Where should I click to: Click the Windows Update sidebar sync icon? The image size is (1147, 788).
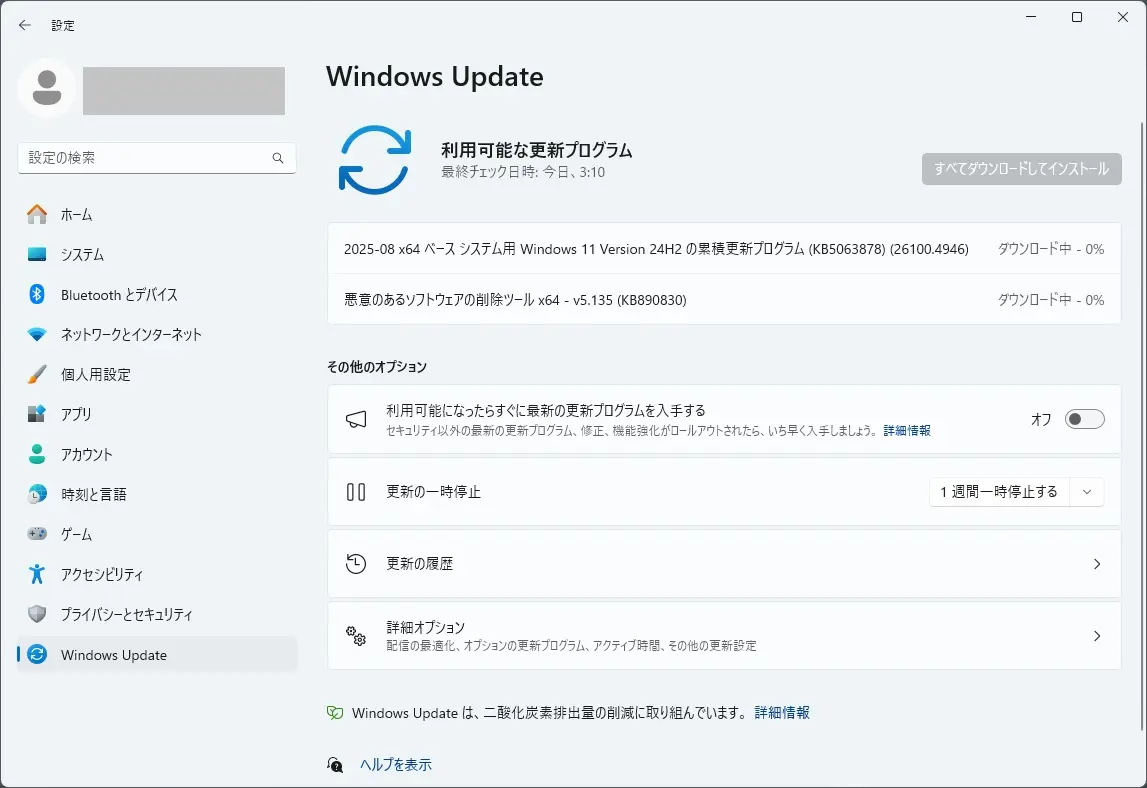(x=37, y=654)
